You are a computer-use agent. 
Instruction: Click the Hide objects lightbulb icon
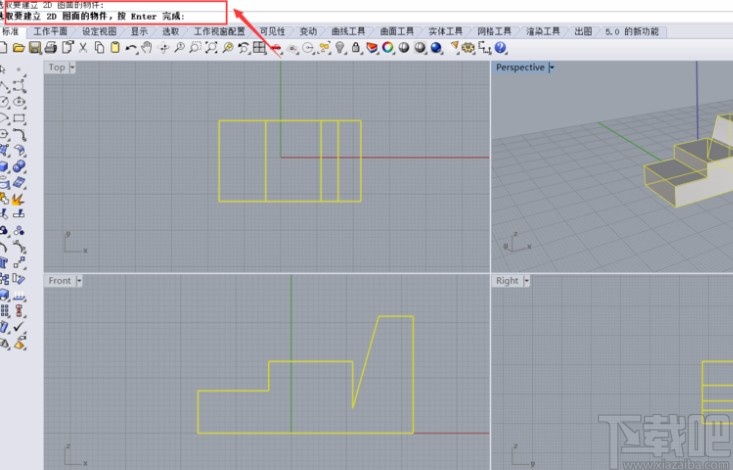click(340, 48)
